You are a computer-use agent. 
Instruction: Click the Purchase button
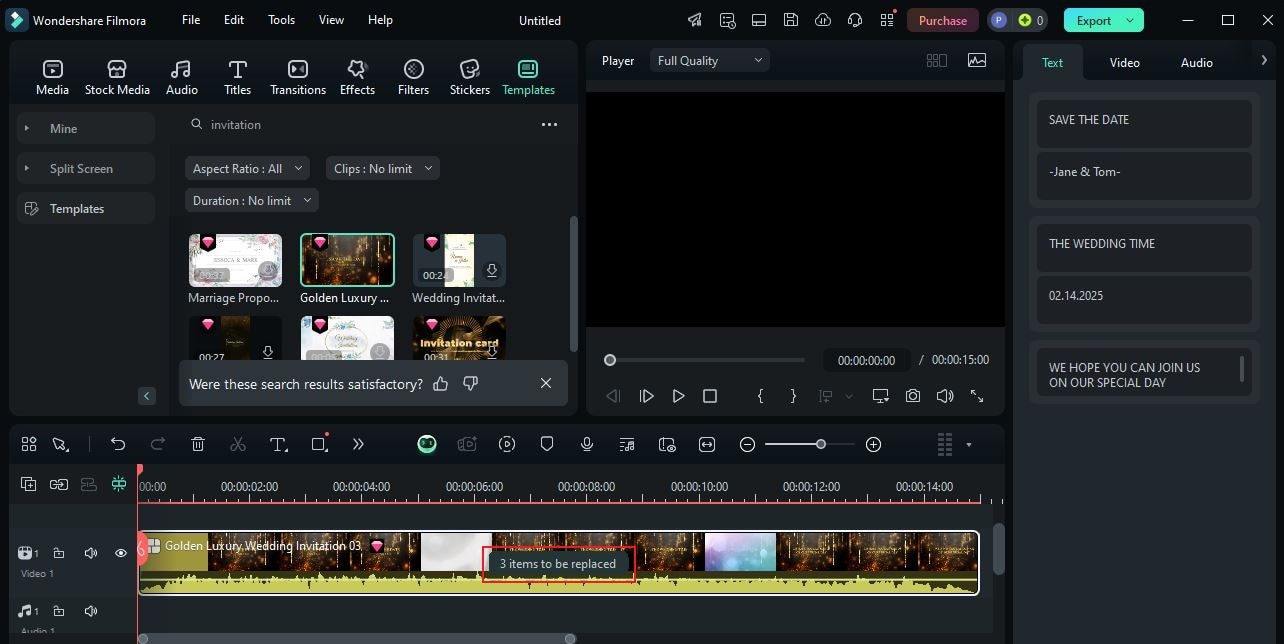point(943,20)
